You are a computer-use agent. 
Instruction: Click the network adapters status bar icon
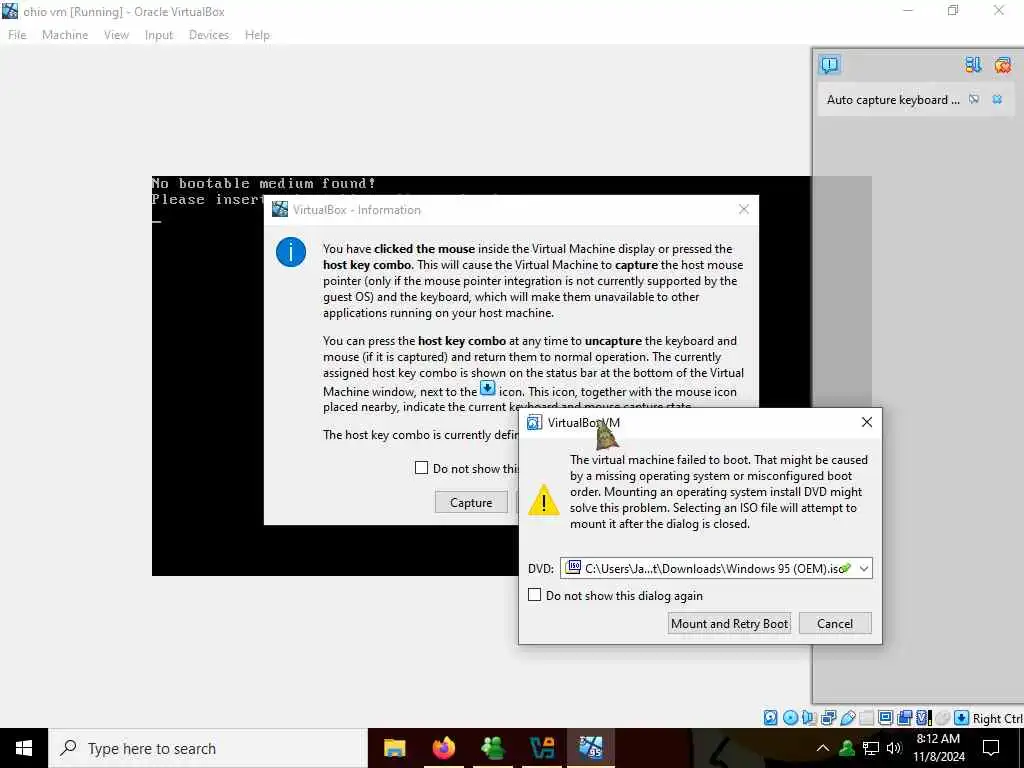pyautogui.click(x=828, y=718)
